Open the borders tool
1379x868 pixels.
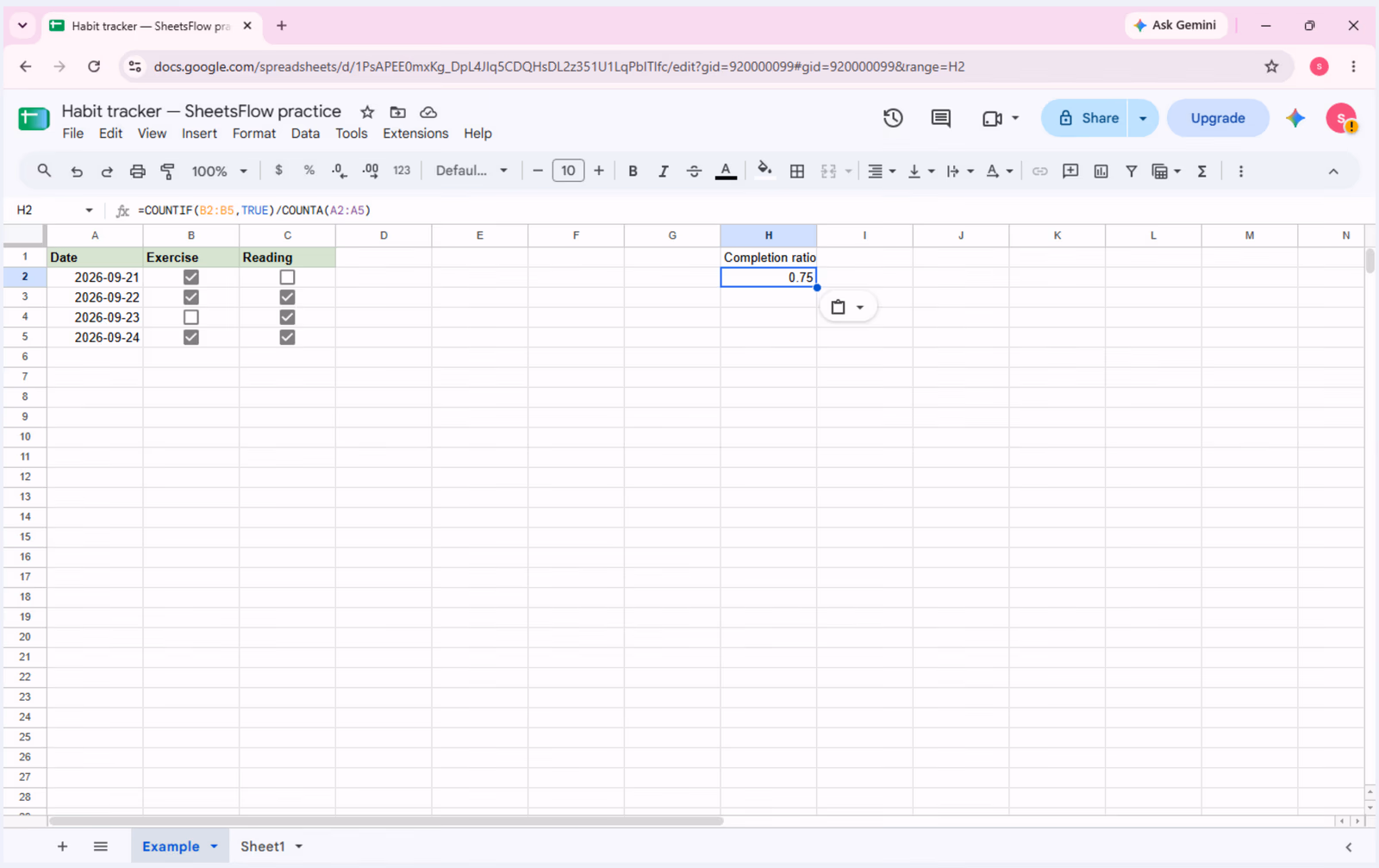pyautogui.click(x=797, y=172)
